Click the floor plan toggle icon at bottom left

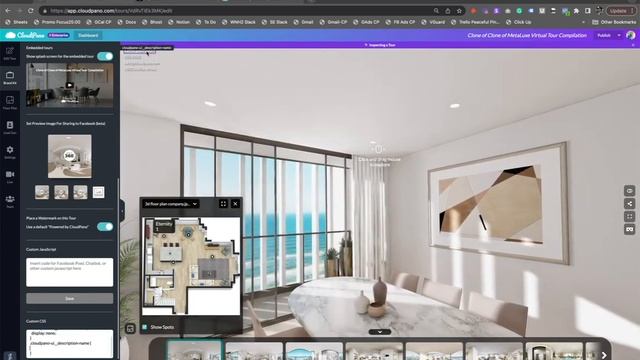pyautogui.click(x=130, y=329)
